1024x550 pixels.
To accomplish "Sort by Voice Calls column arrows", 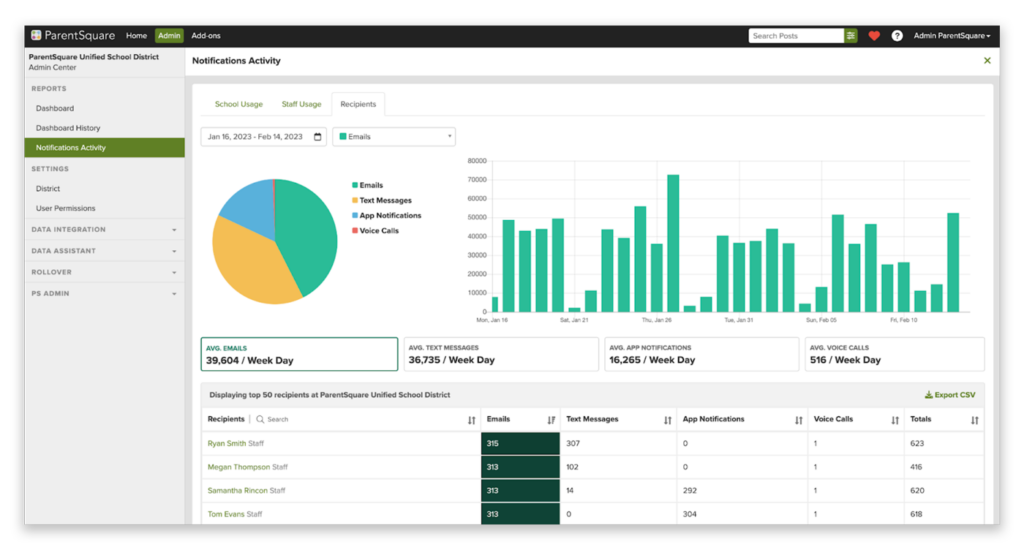I will [x=895, y=420].
